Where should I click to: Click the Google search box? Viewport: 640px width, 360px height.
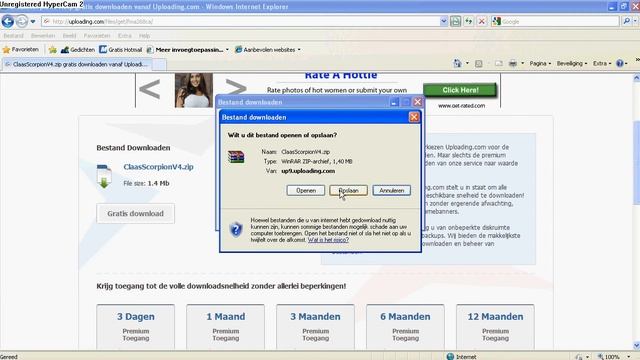click(x=555, y=21)
